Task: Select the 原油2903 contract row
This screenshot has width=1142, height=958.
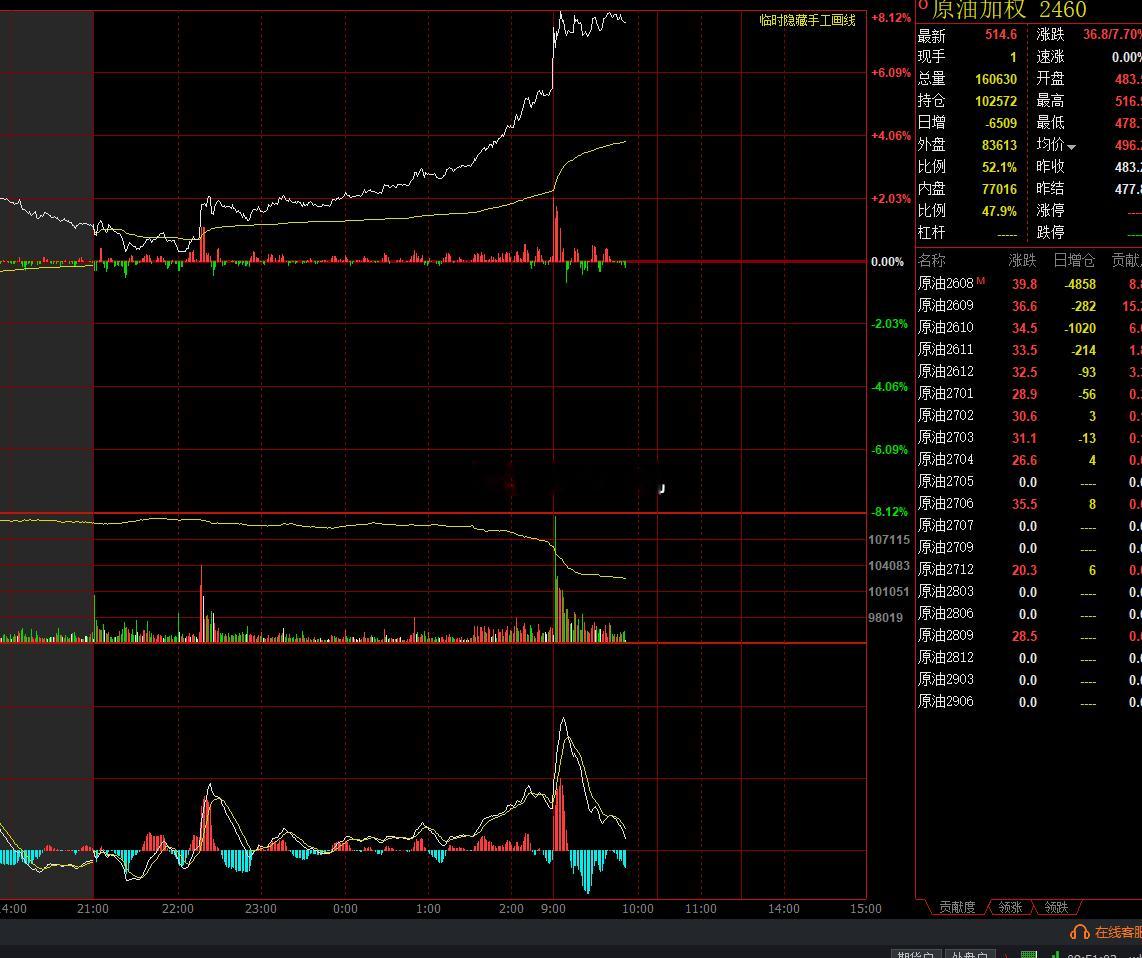Action: (x=1028, y=680)
